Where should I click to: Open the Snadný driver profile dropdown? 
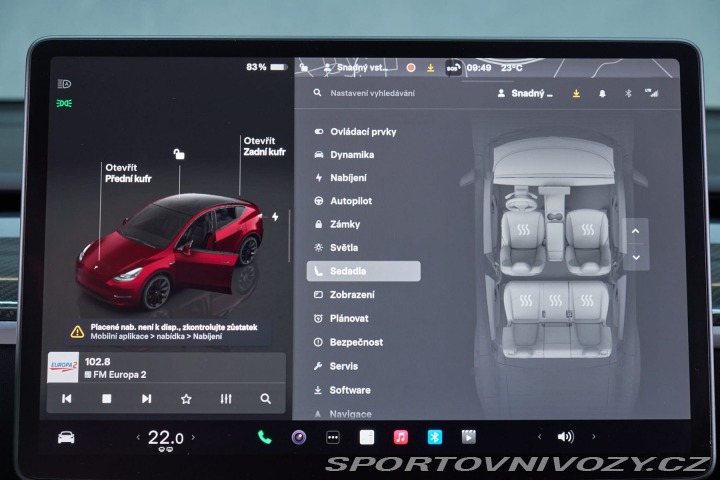coord(525,94)
